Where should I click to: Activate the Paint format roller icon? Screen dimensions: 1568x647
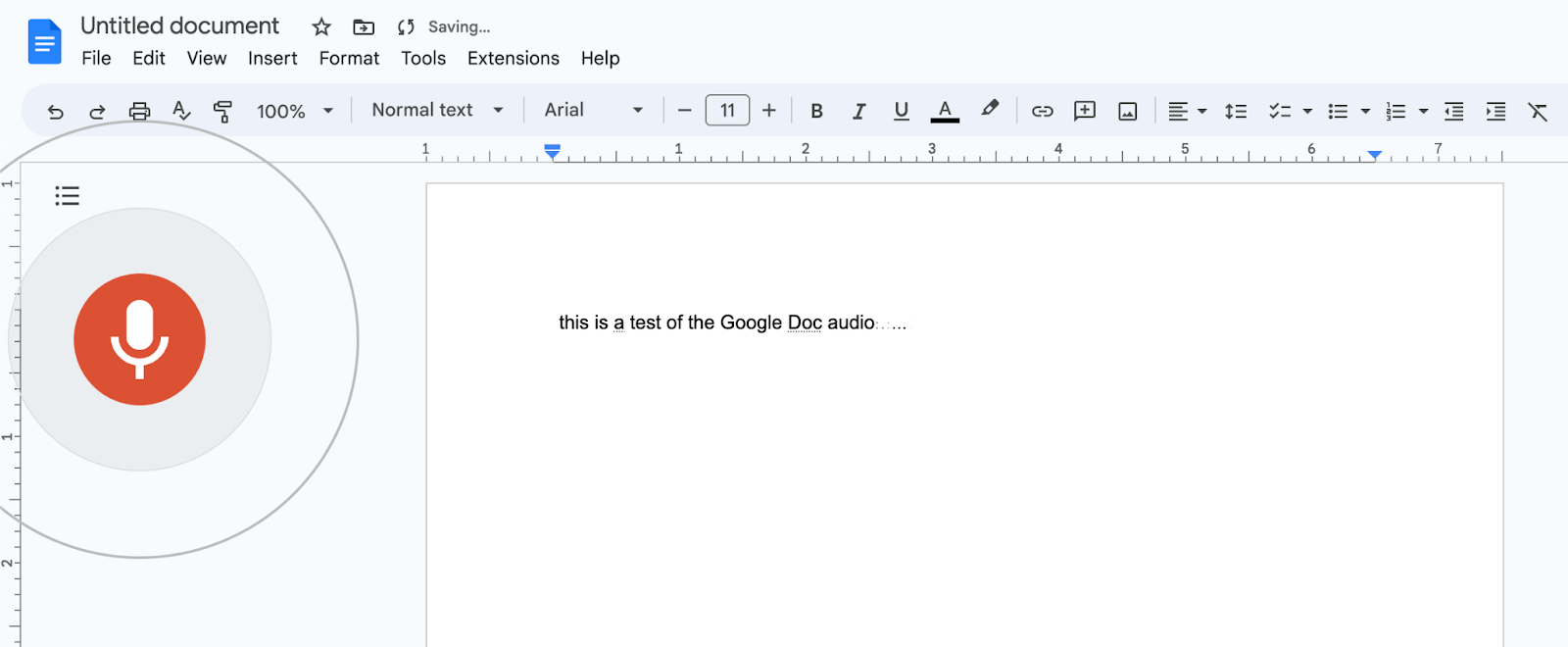(222, 112)
